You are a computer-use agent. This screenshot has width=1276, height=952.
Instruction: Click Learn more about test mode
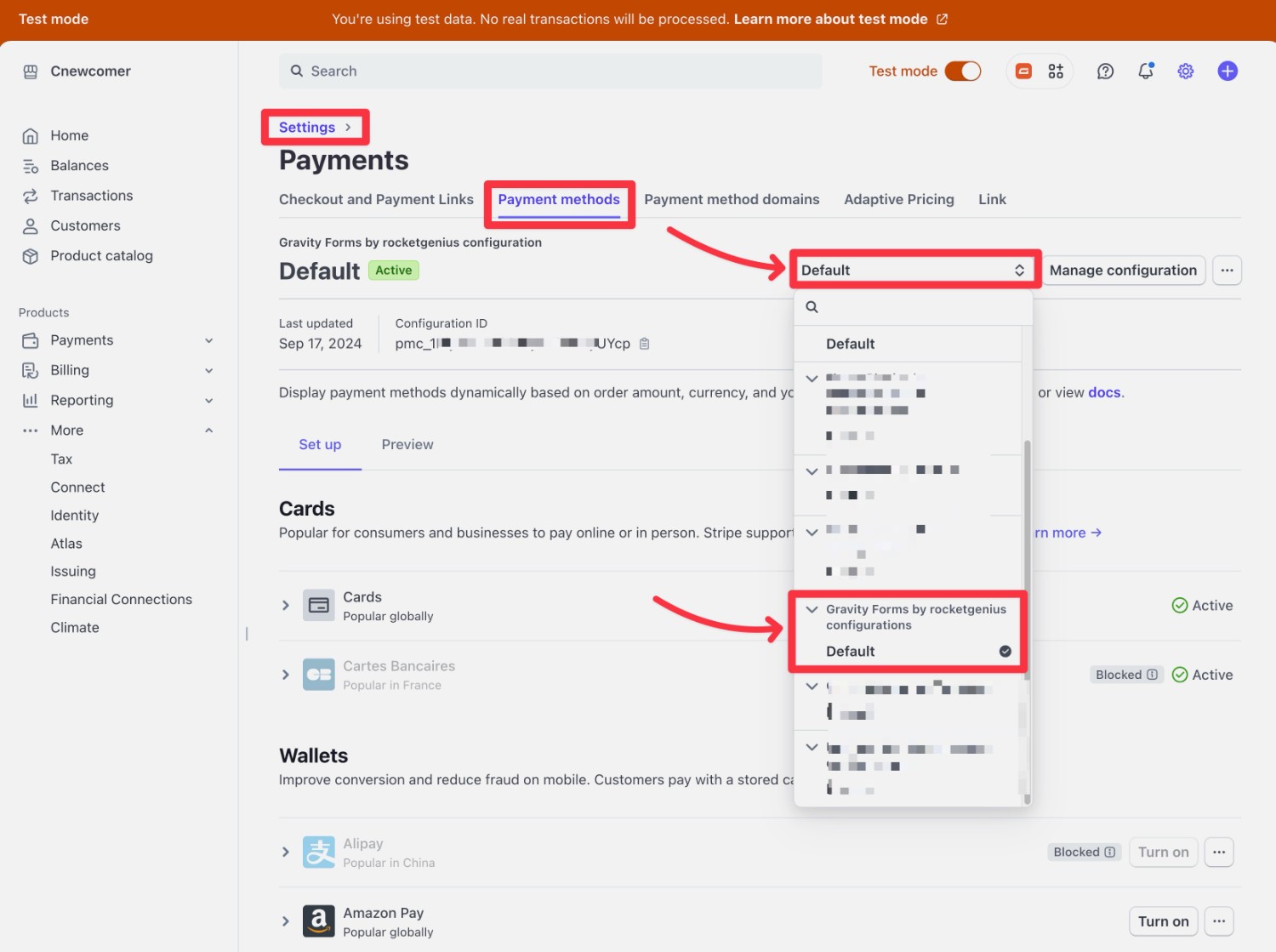830,19
